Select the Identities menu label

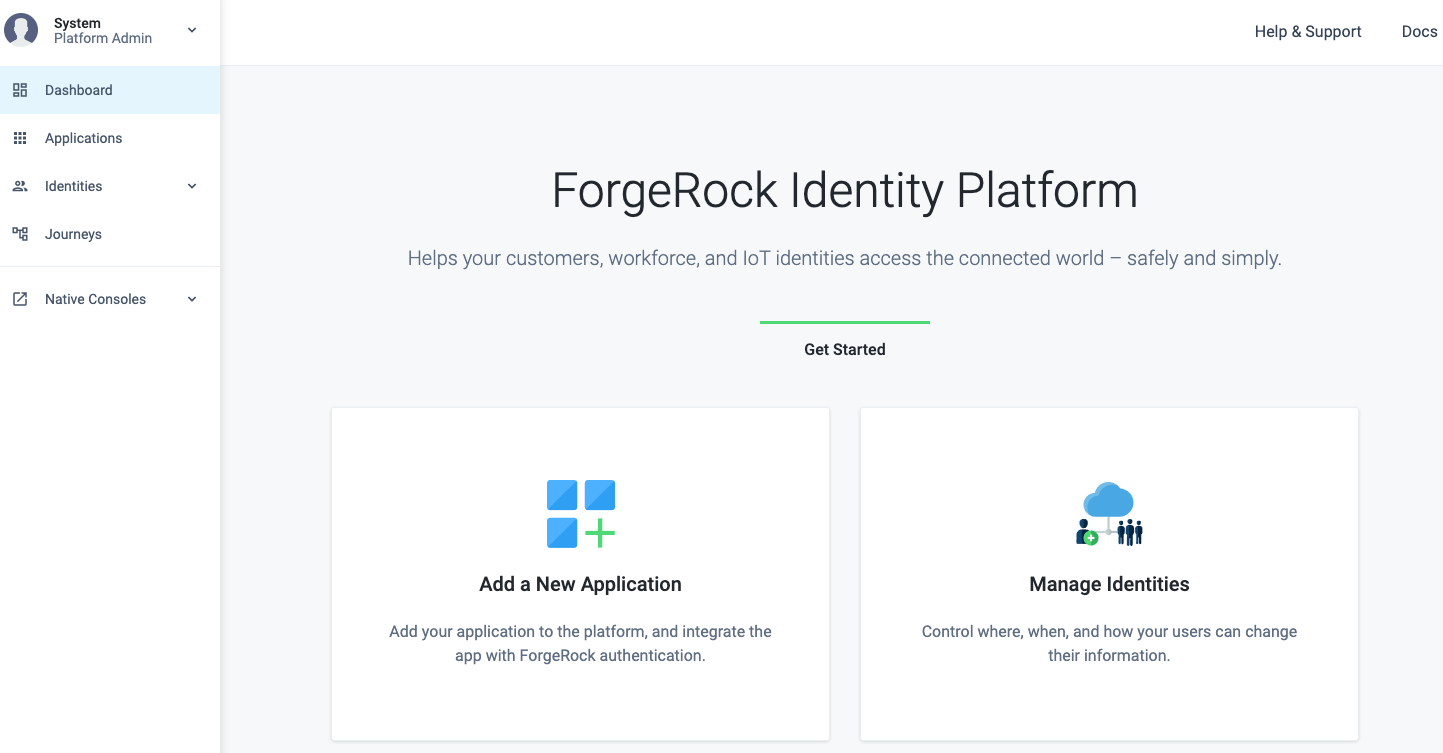point(74,186)
